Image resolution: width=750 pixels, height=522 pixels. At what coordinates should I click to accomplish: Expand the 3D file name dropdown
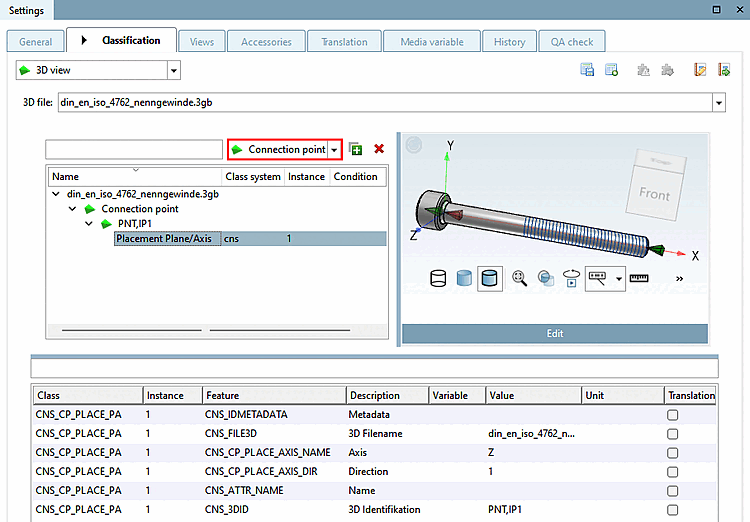pos(718,102)
